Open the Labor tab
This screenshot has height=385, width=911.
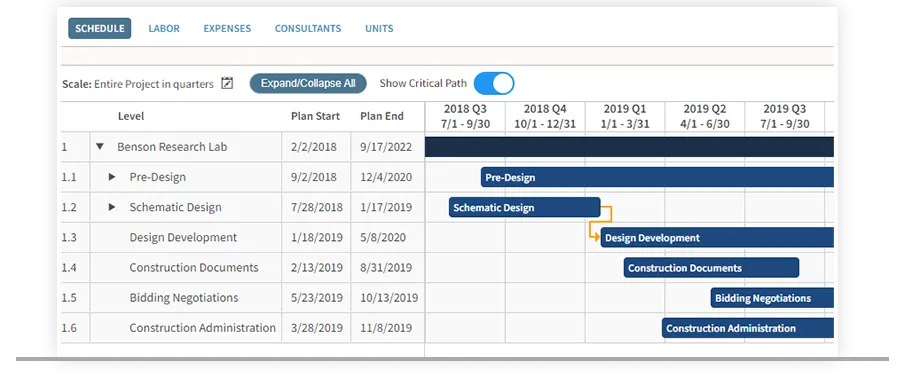click(164, 28)
